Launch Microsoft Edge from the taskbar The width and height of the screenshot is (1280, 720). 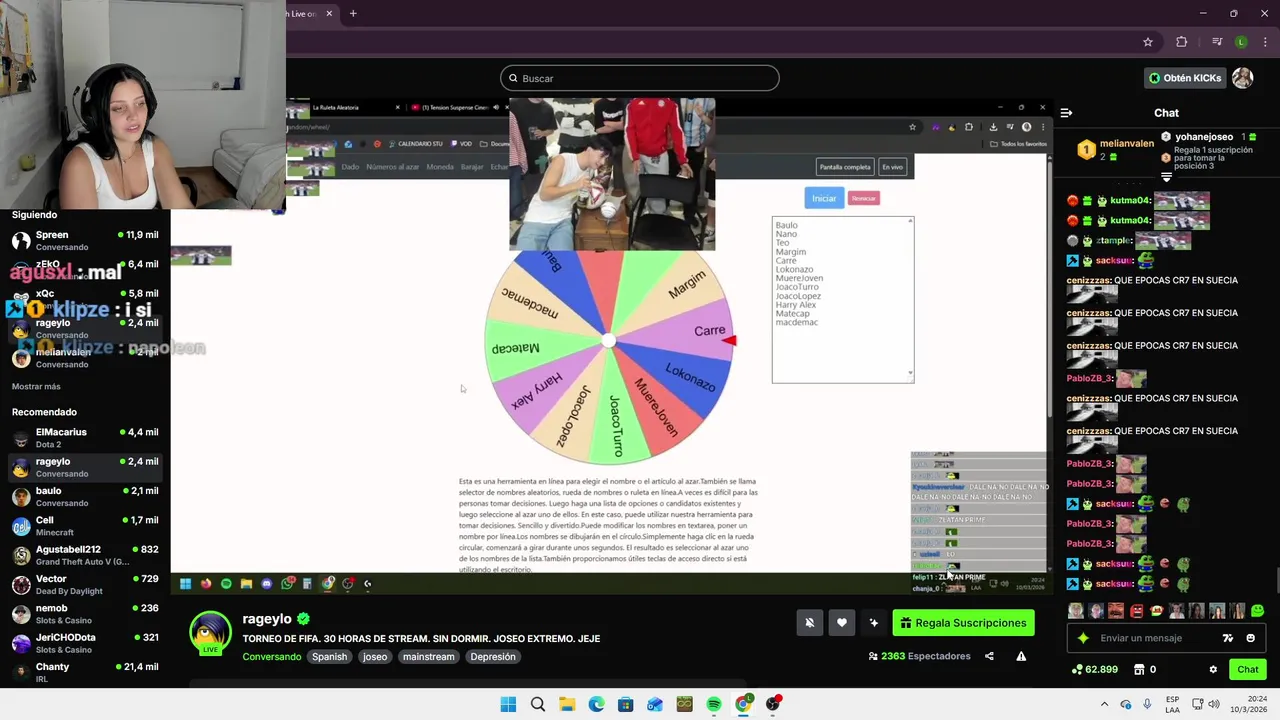point(597,704)
